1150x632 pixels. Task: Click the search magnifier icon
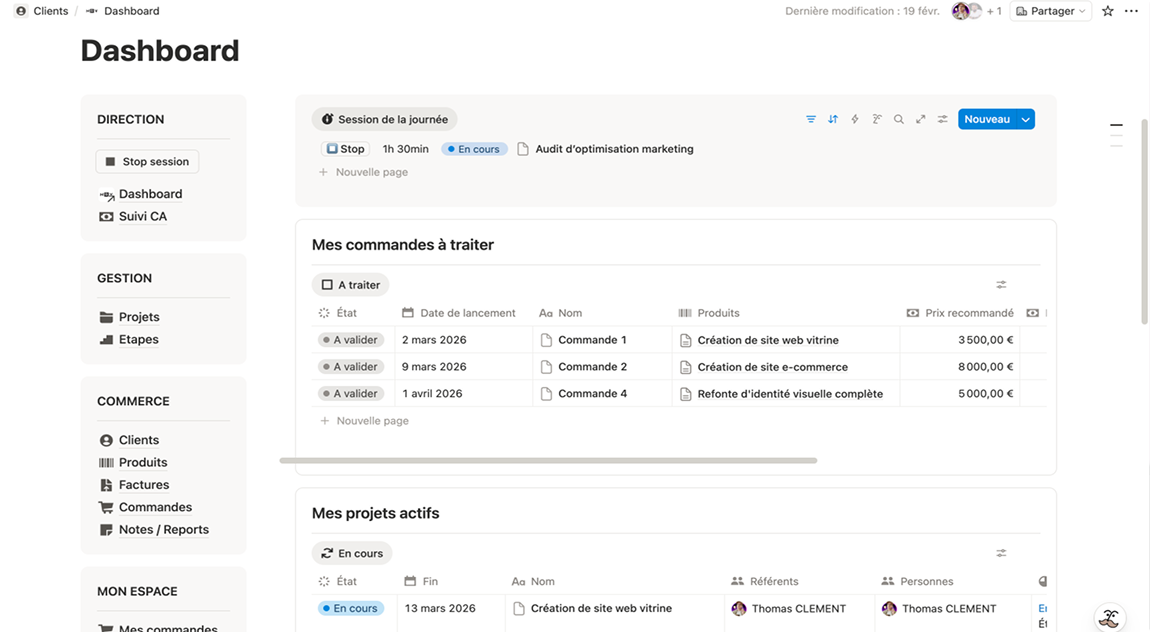click(x=898, y=119)
